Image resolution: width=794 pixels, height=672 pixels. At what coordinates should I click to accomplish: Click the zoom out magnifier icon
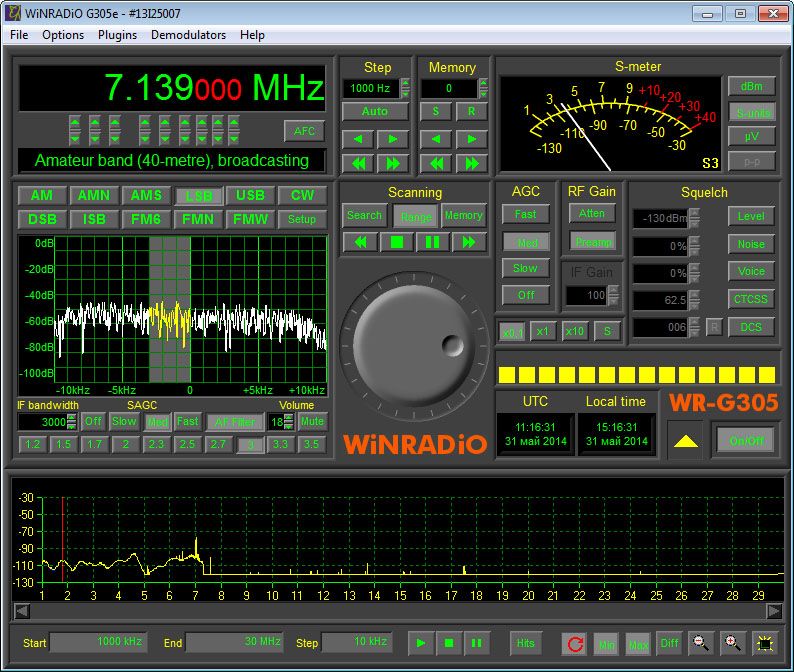tap(701, 643)
